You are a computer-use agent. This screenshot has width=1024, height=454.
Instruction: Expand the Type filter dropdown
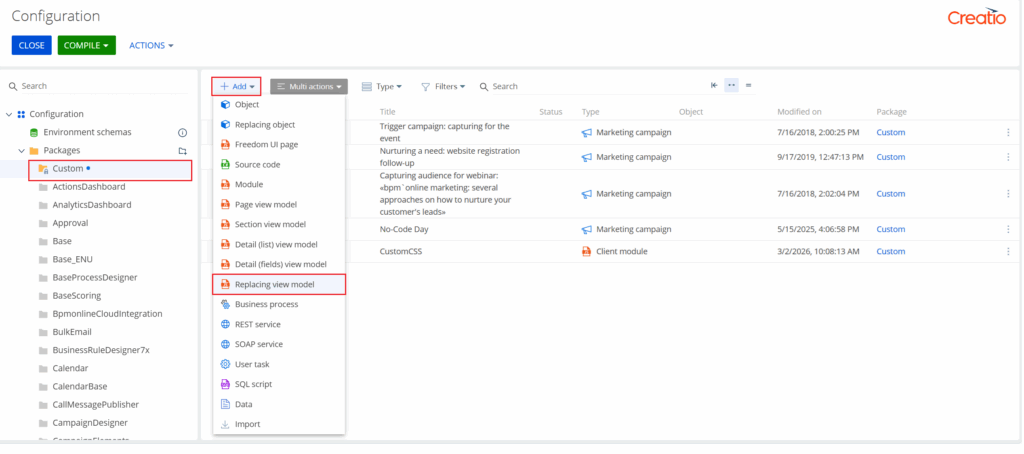(382, 87)
